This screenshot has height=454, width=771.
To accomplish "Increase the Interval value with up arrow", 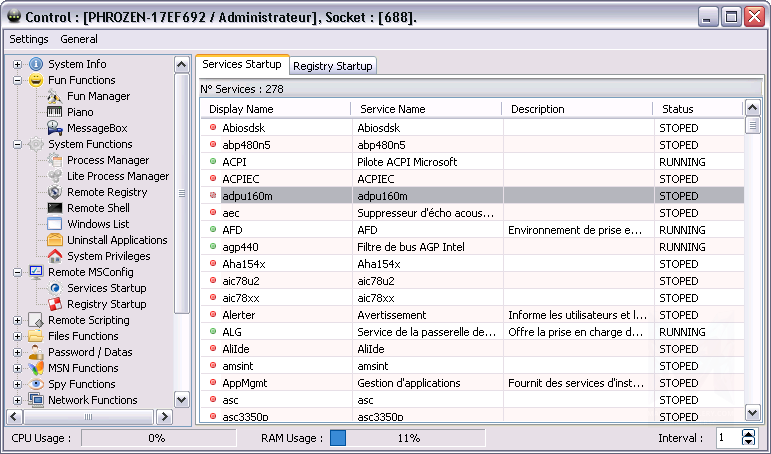I will point(748,434).
